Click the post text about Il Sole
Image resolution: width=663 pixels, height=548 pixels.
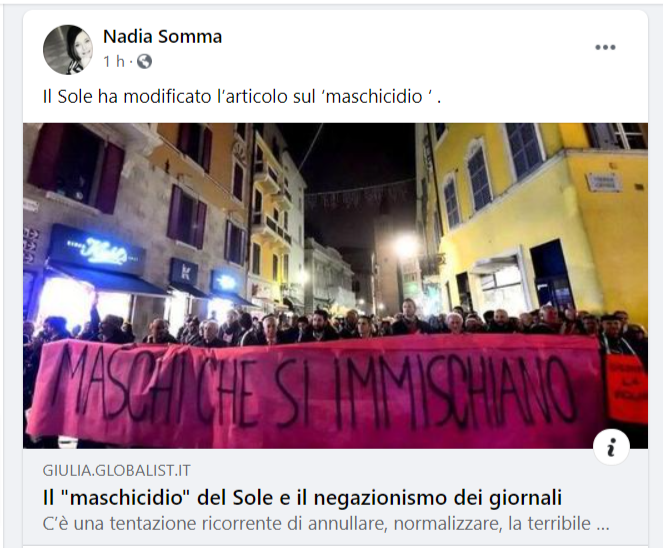[x=242, y=97]
